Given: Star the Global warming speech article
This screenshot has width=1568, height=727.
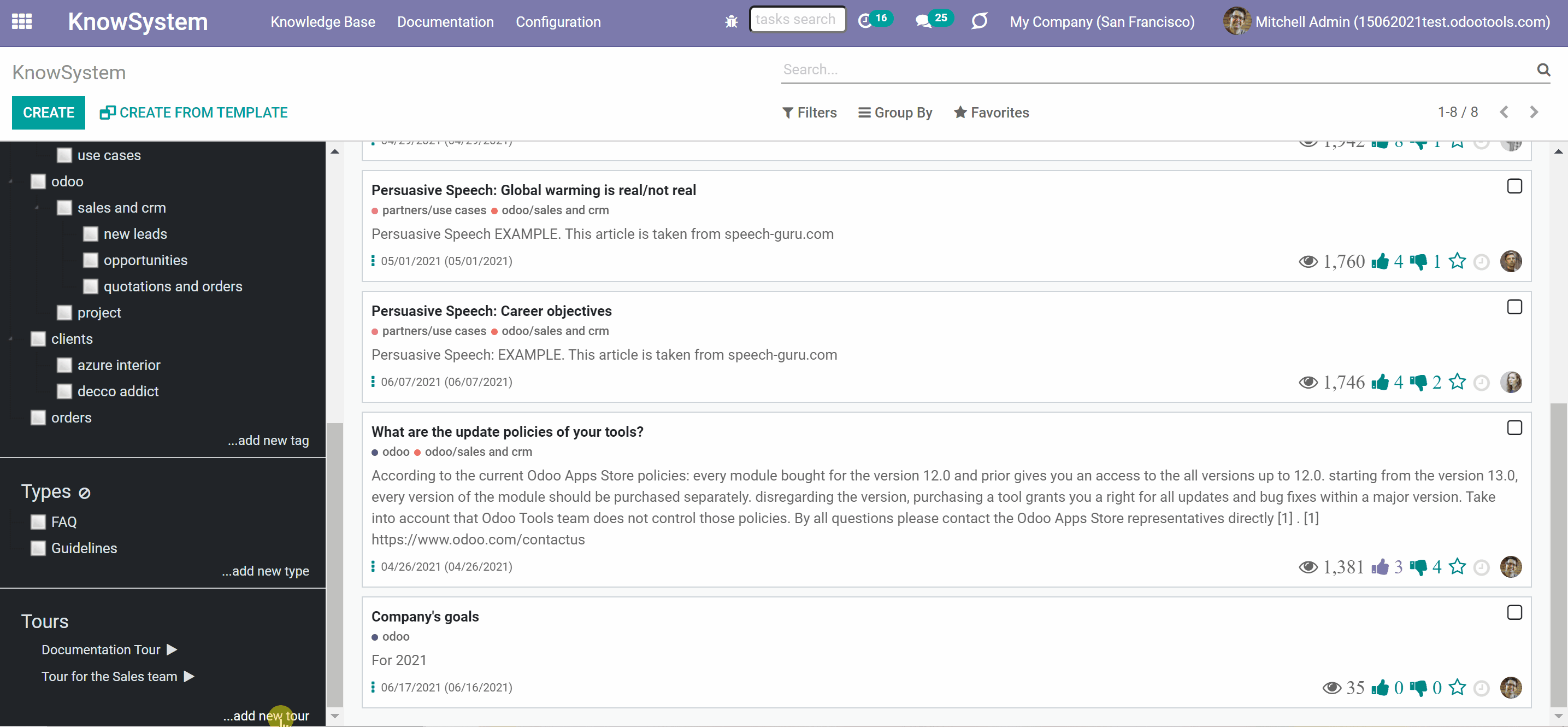Looking at the screenshot, I should pyautogui.click(x=1457, y=261).
